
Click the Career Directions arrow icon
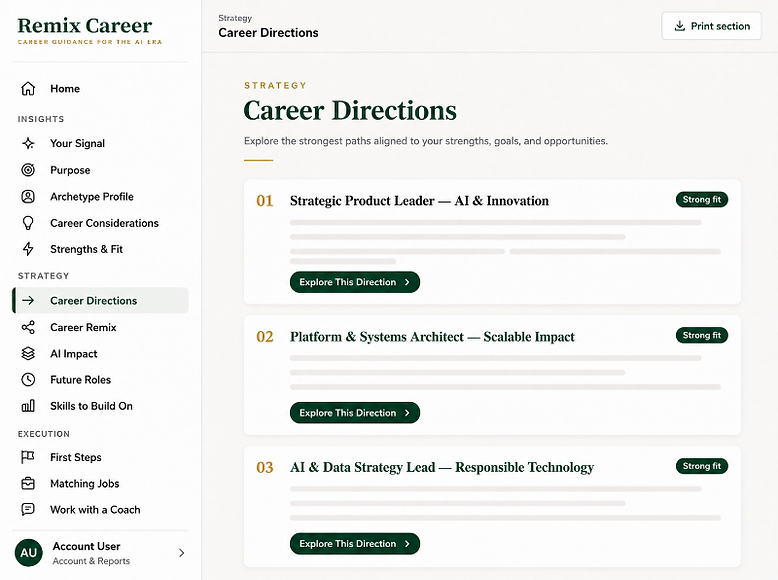28,300
